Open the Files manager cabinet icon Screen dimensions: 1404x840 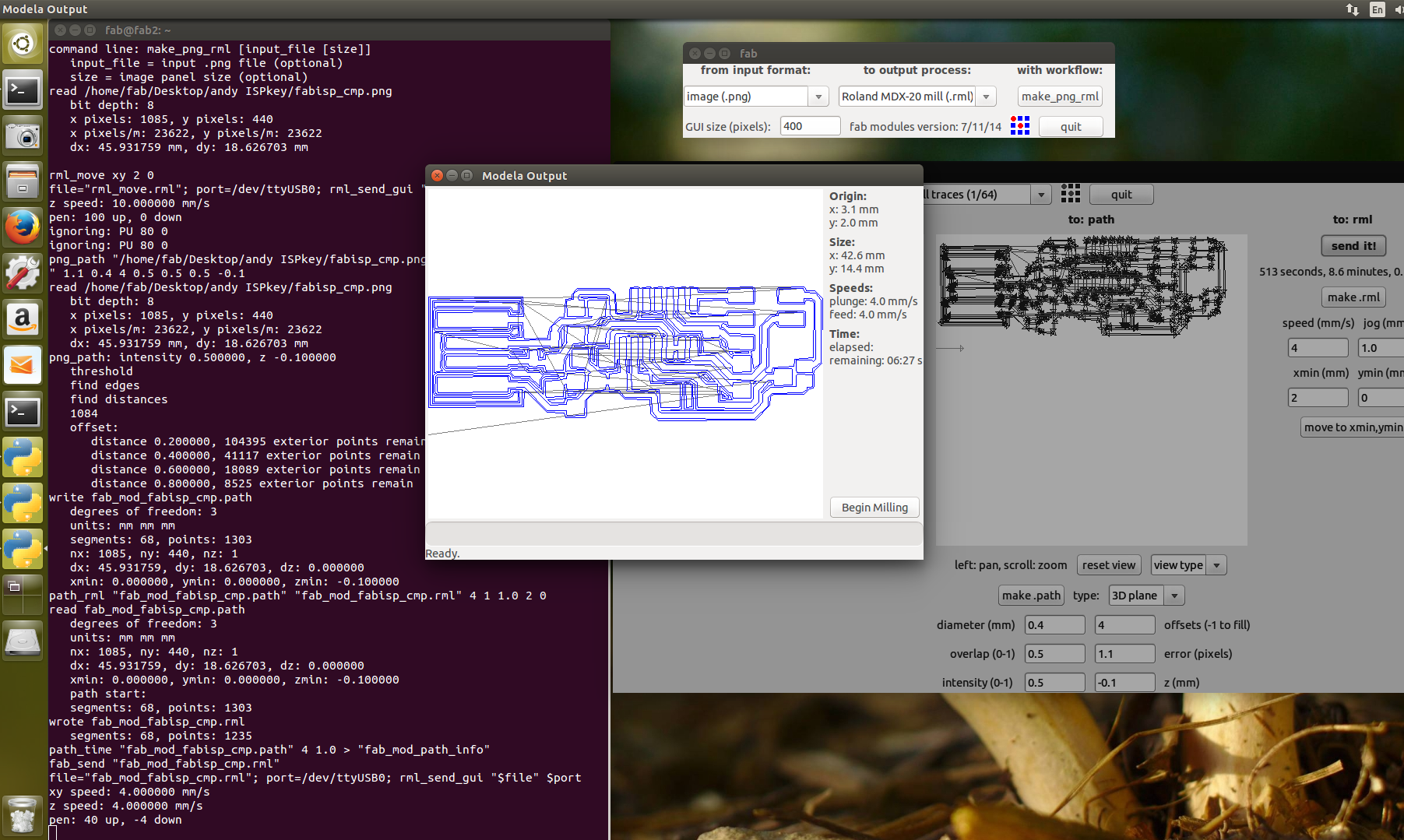23,181
